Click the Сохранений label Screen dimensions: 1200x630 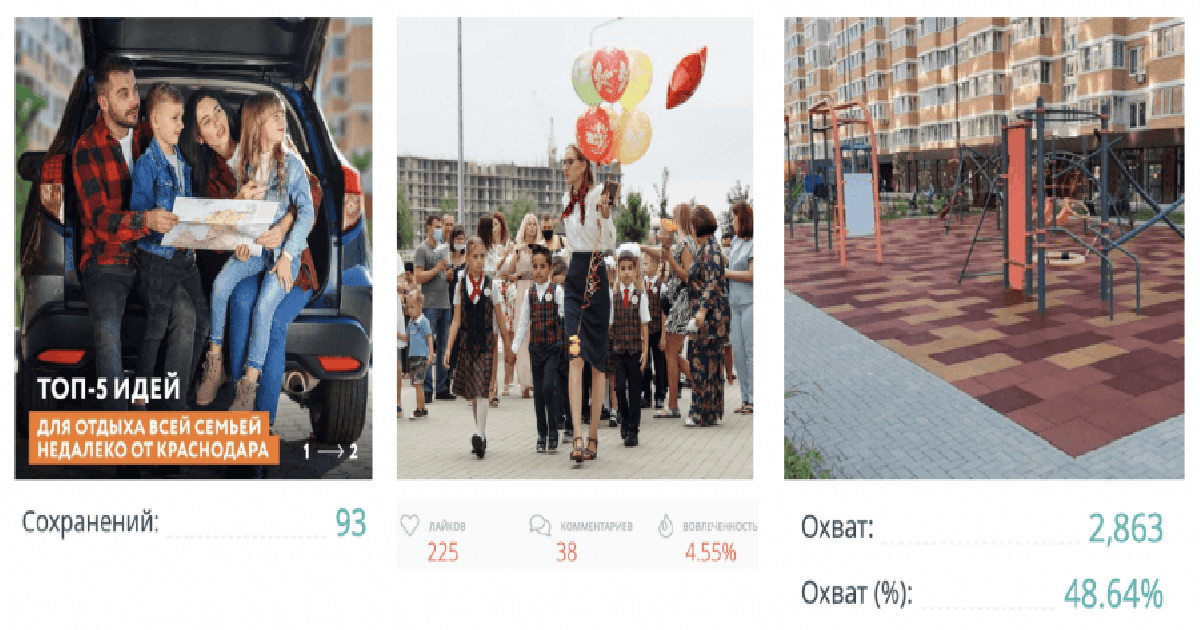(90, 523)
